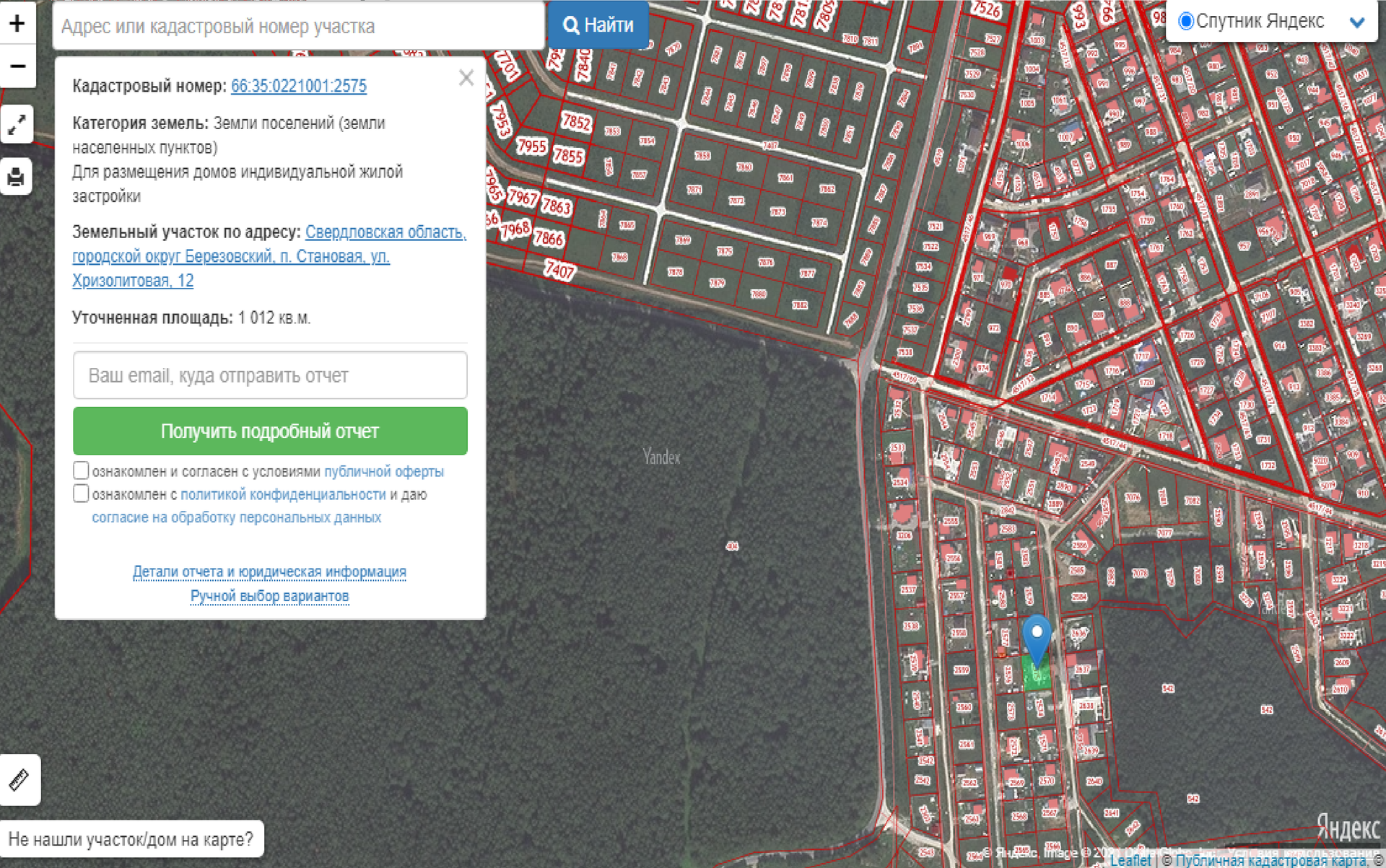Expand Детали отчета и юридическая информация

(269, 571)
